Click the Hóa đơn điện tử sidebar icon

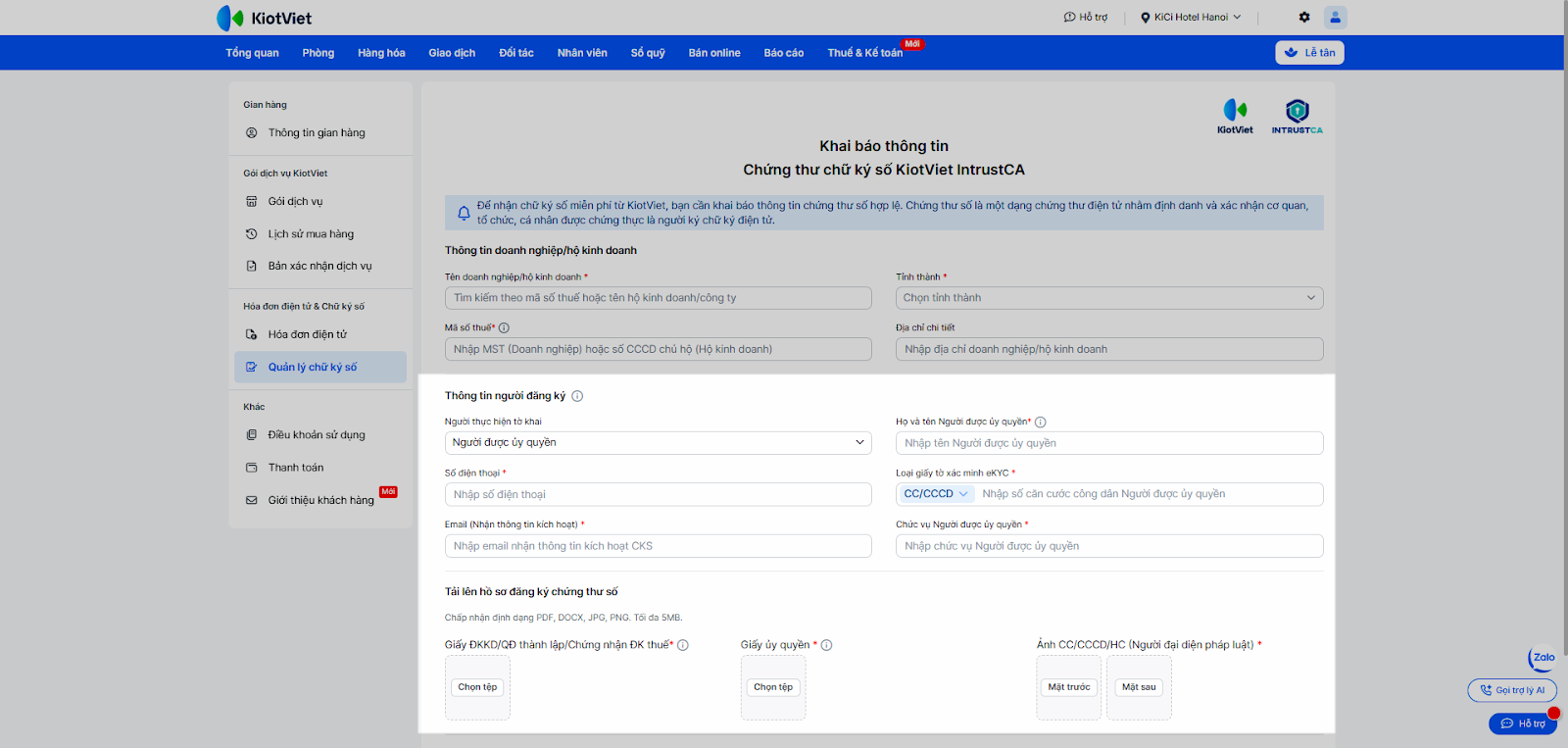(x=251, y=334)
